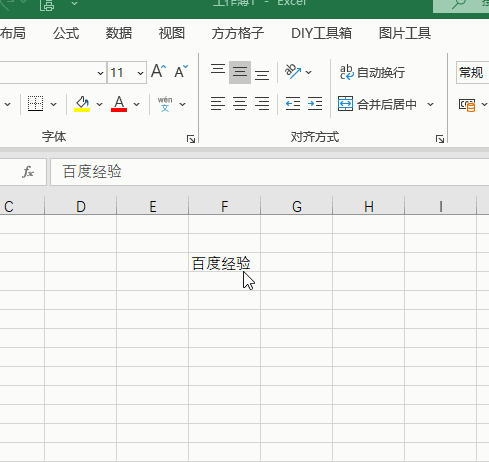Open the 方方格子 ribbon tab
This screenshot has height=462, width=489.
238,33
